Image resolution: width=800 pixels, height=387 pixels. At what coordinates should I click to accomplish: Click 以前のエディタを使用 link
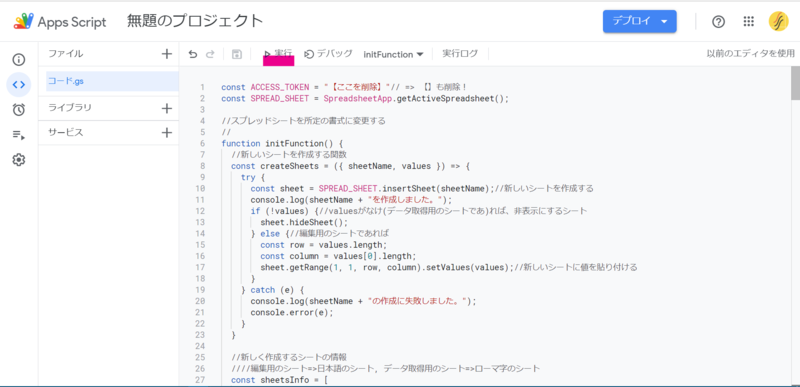750,54
